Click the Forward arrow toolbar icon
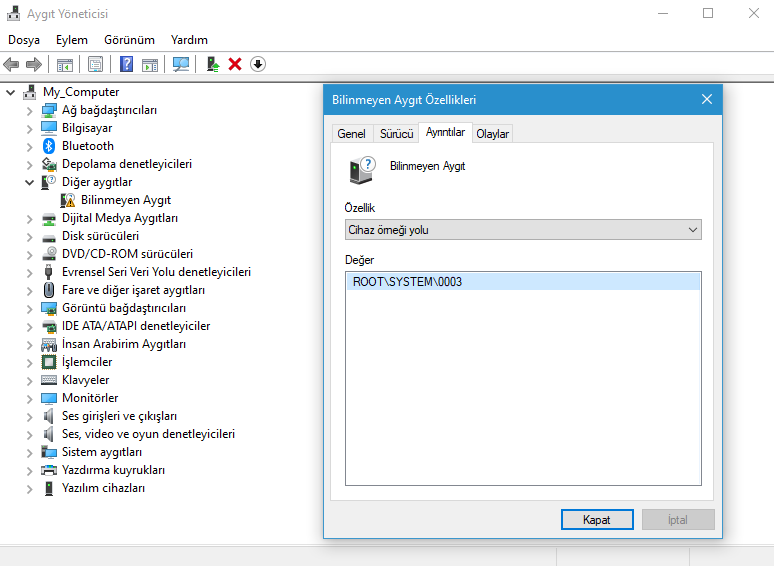This screenshot has height=566, width=774. 34,64
